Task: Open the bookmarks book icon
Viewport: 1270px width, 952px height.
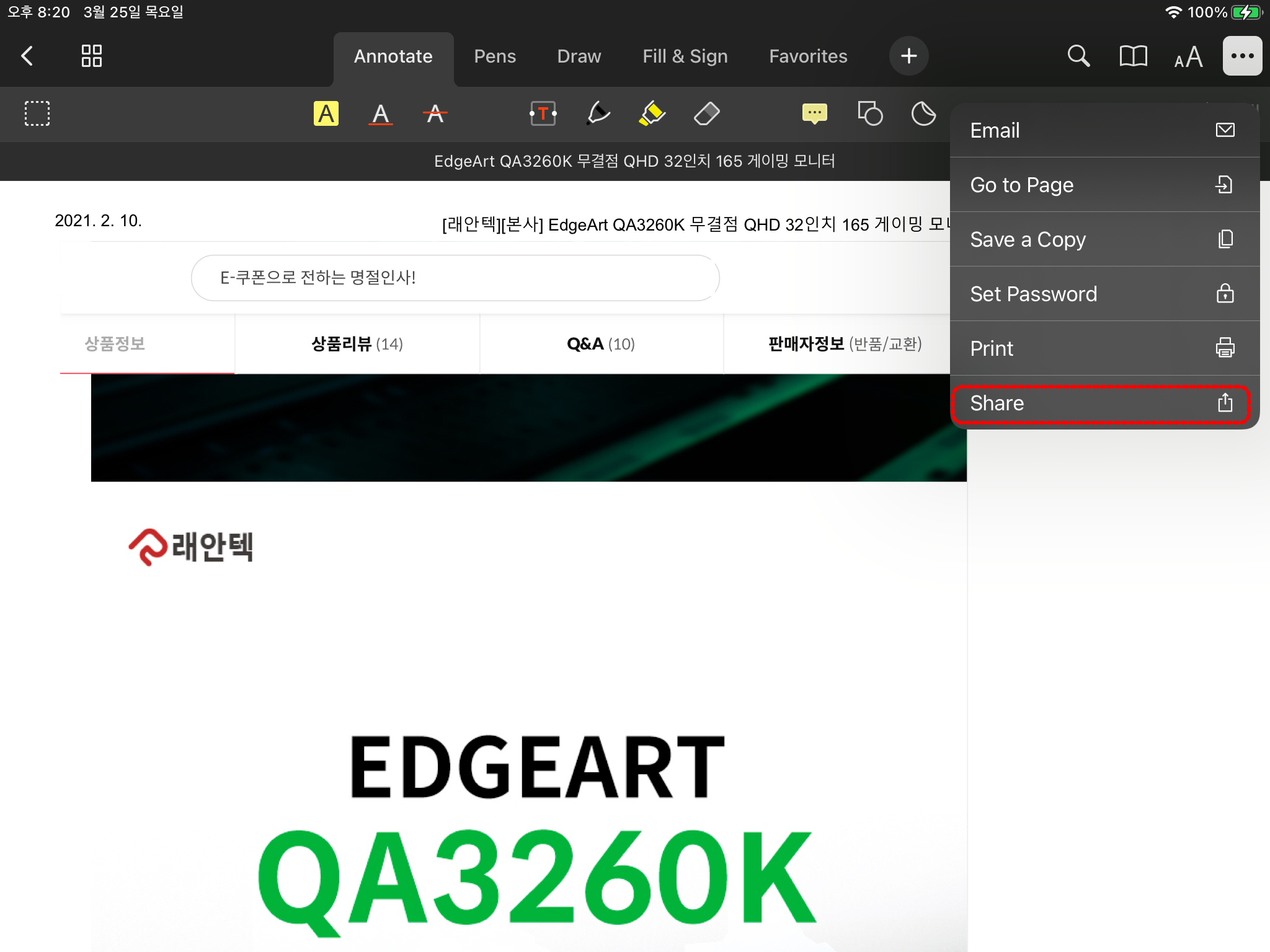Action: (1133, 56)
